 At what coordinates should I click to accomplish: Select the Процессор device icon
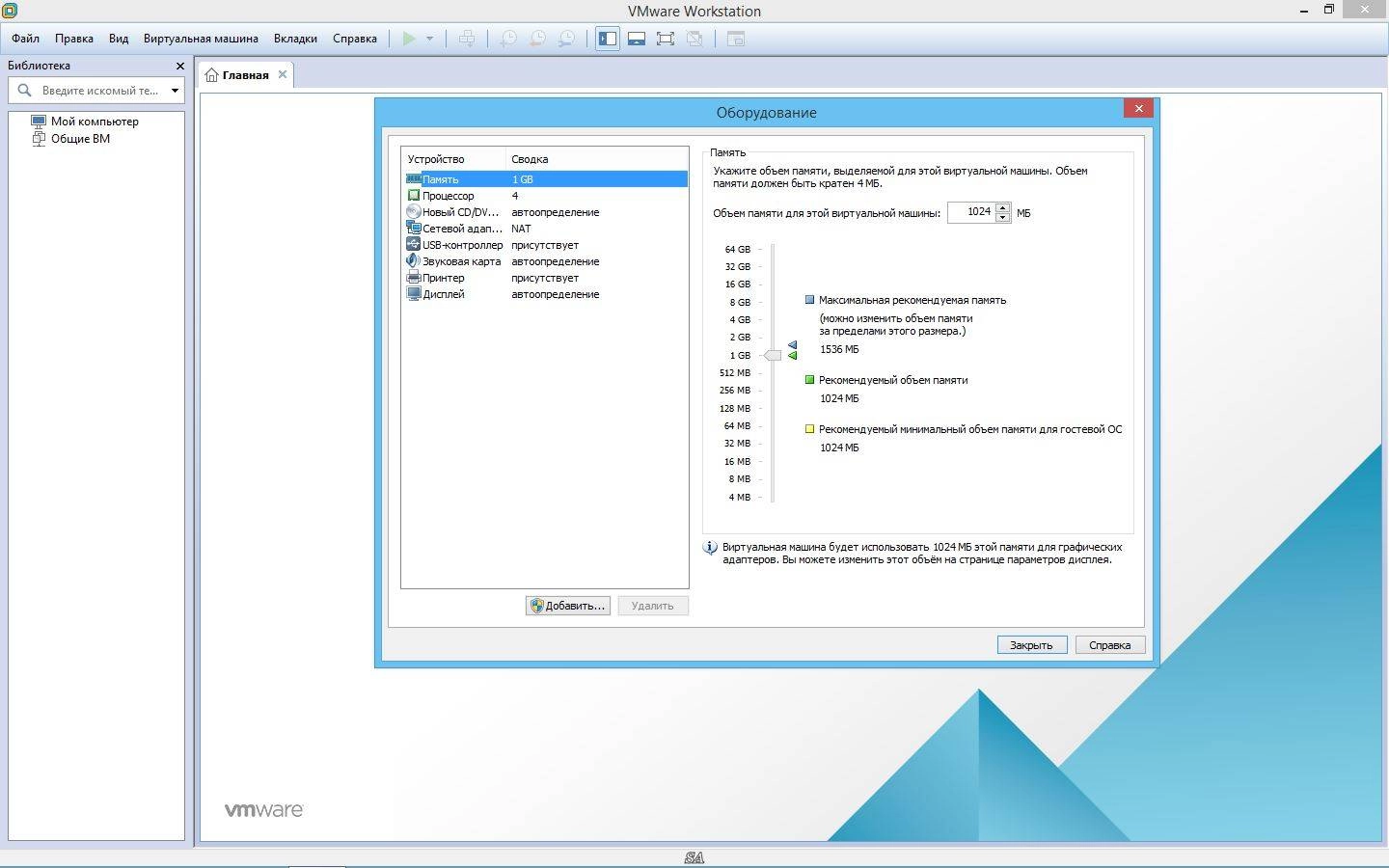tap(413, 196)
